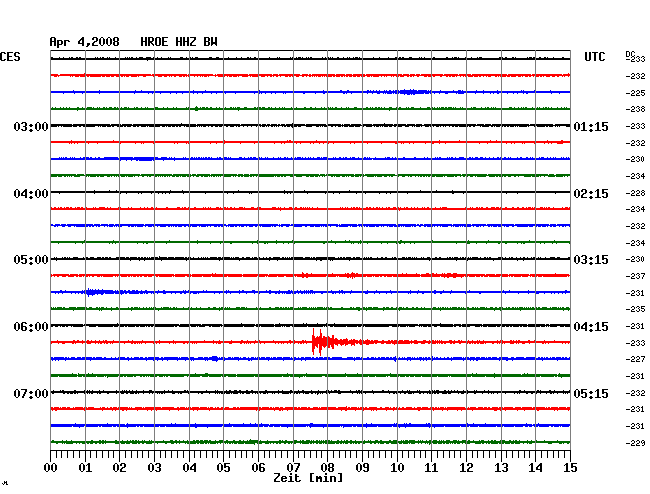This screenshot has height=494, width=650.
Task: Select minute tick label "02" on axis
Action: pyautogui.click(x=119, y=468)
